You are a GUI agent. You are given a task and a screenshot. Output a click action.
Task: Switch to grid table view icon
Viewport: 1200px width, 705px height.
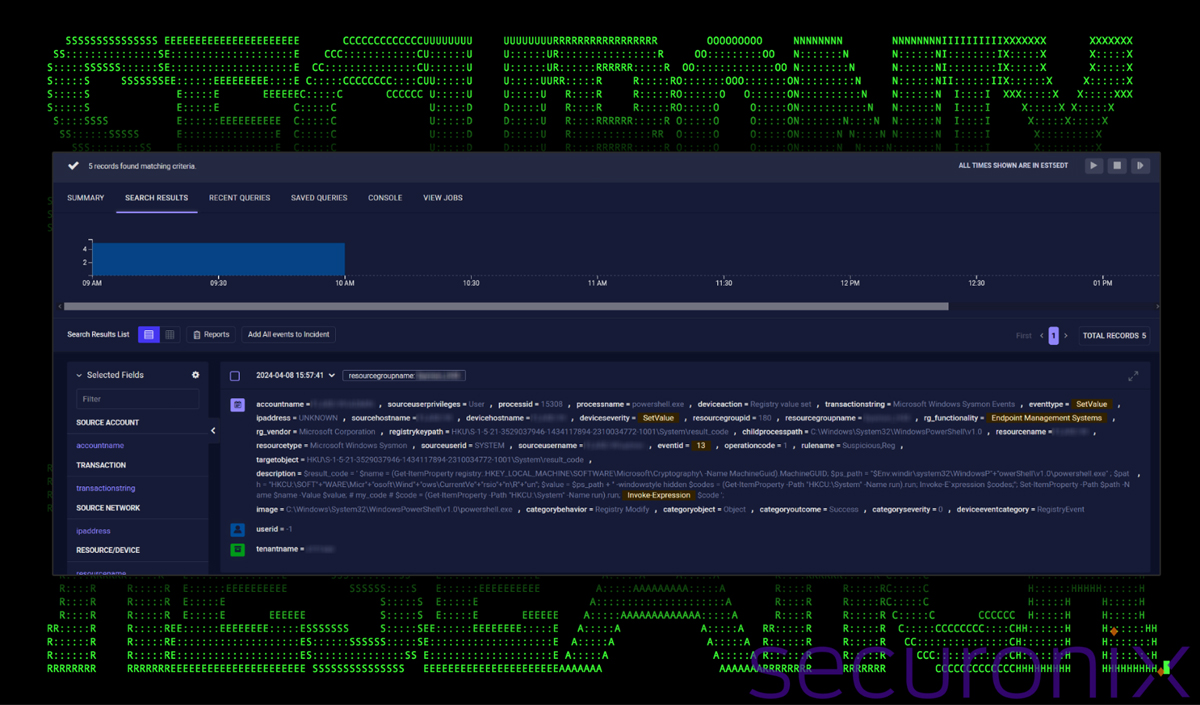coord(170,335)
